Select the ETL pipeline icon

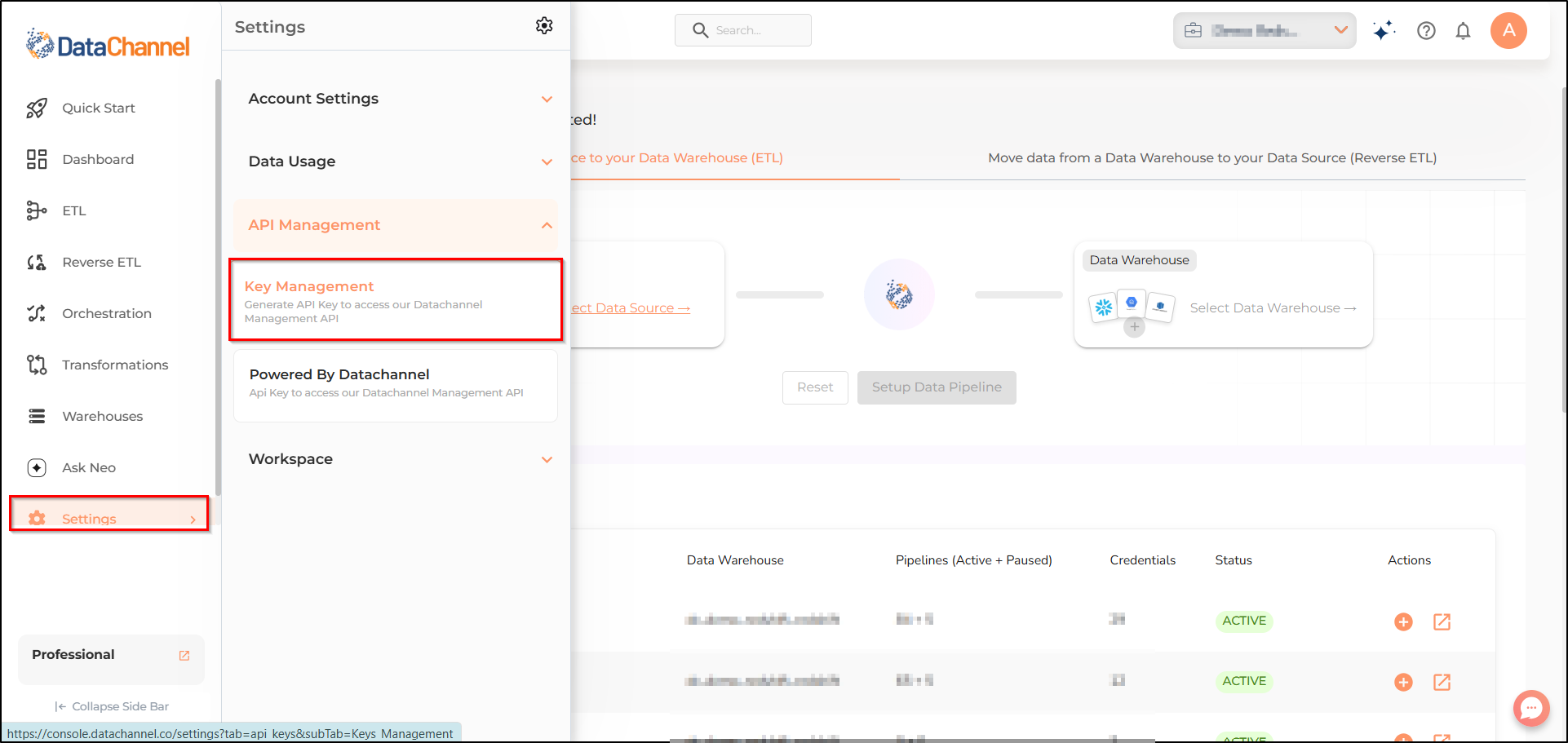[37, 210]
